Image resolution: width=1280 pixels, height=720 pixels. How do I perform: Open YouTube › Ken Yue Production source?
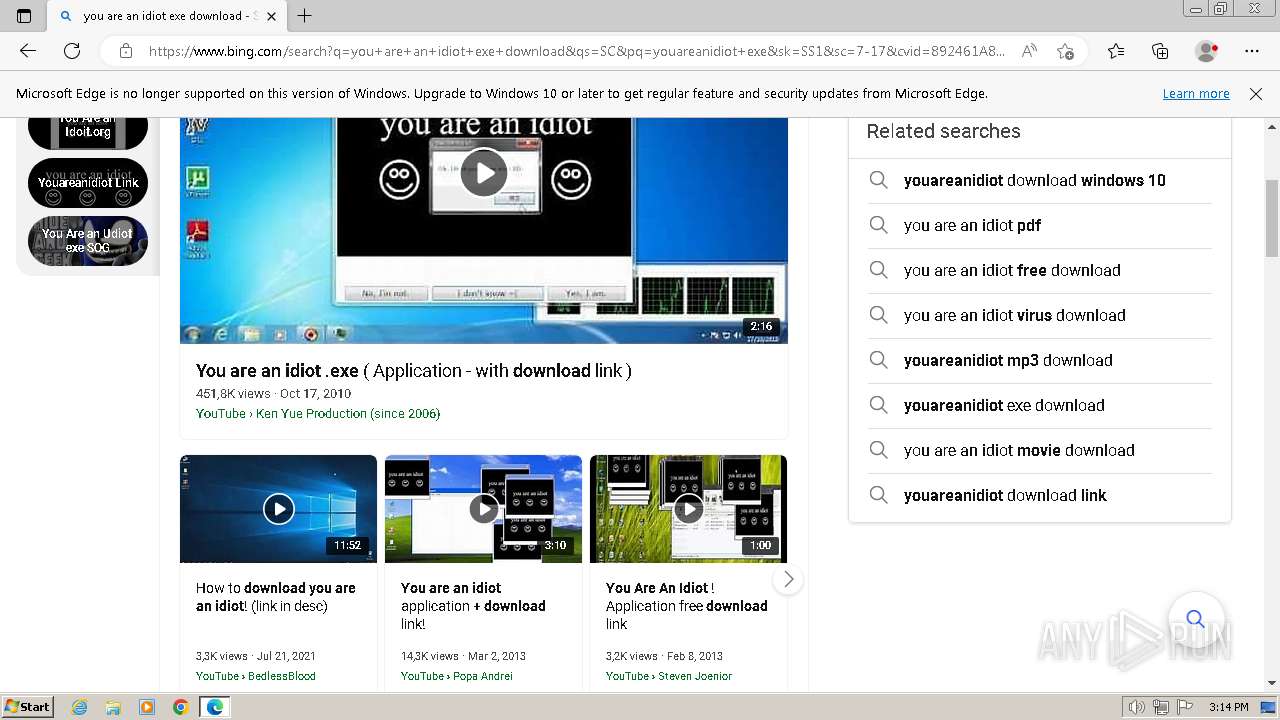click(318, 413)
